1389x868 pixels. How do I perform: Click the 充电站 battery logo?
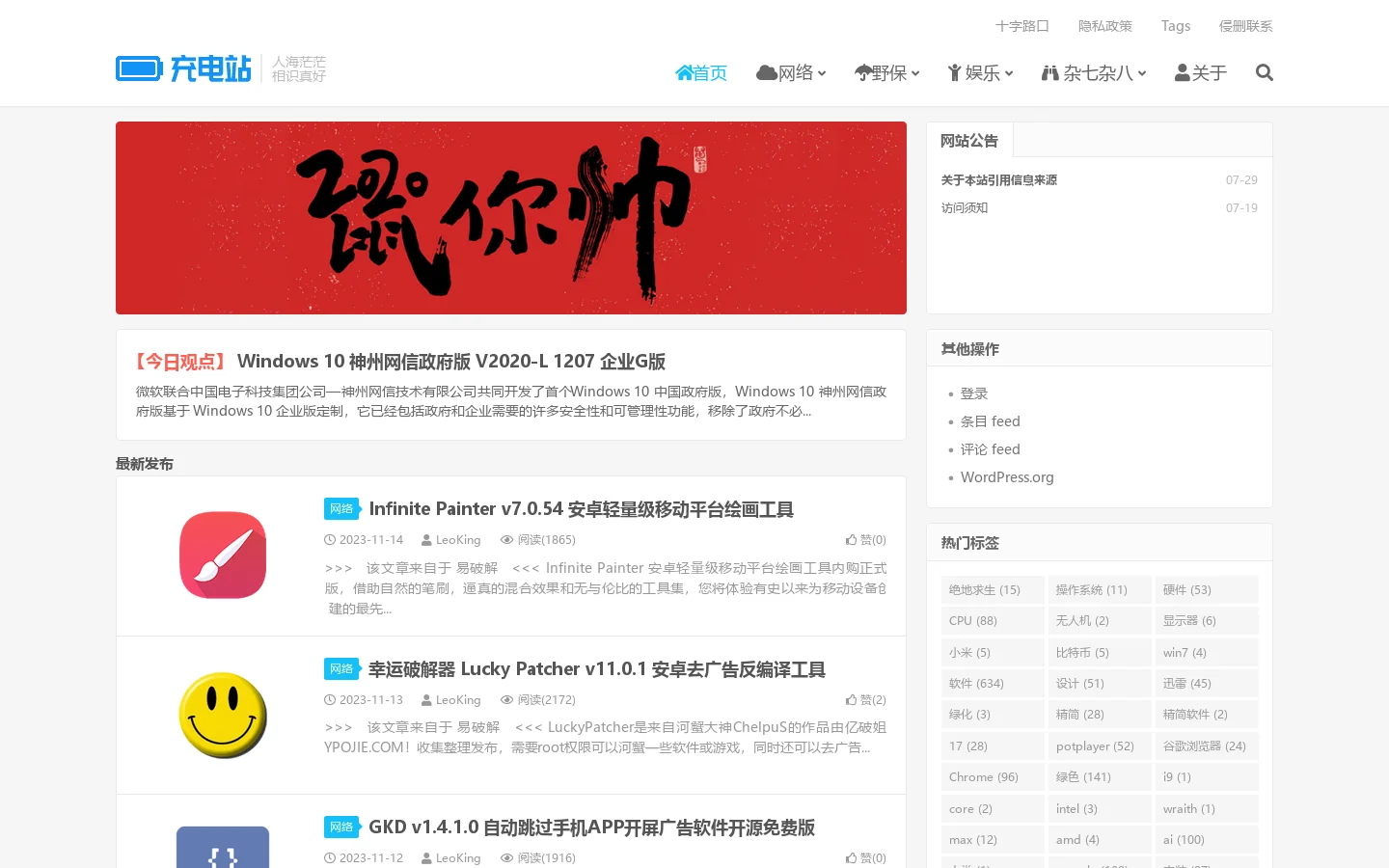tap(183, 68)
